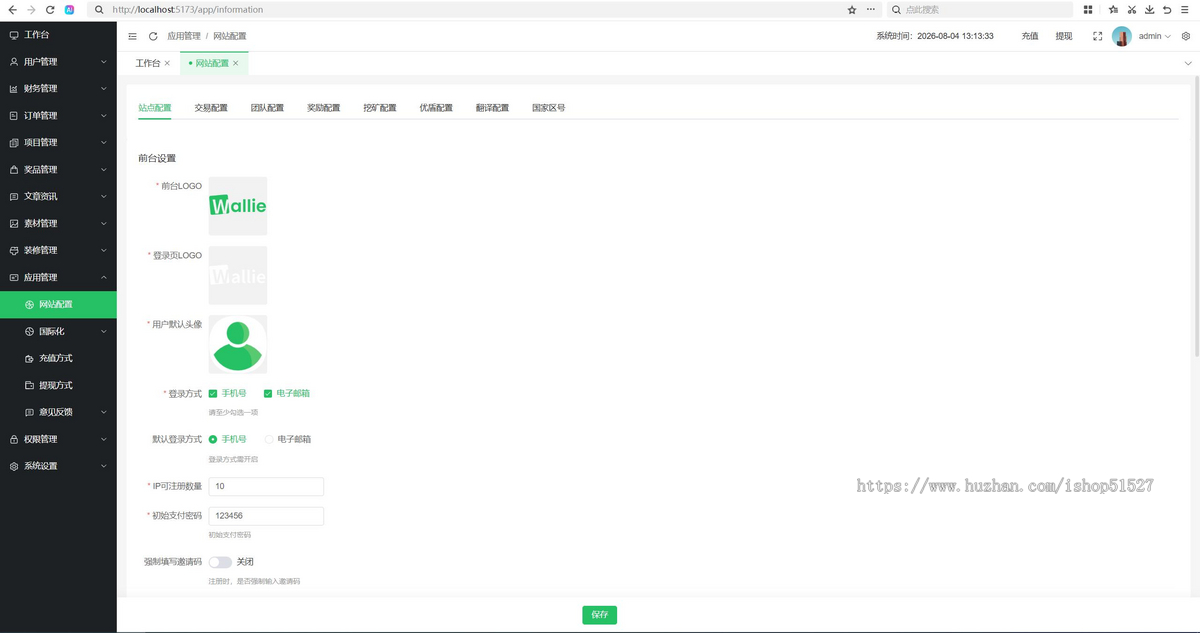Click the 初始支付密码 input field
The width and height of the screenshot is (1200, 633).
tap(266, 516)
